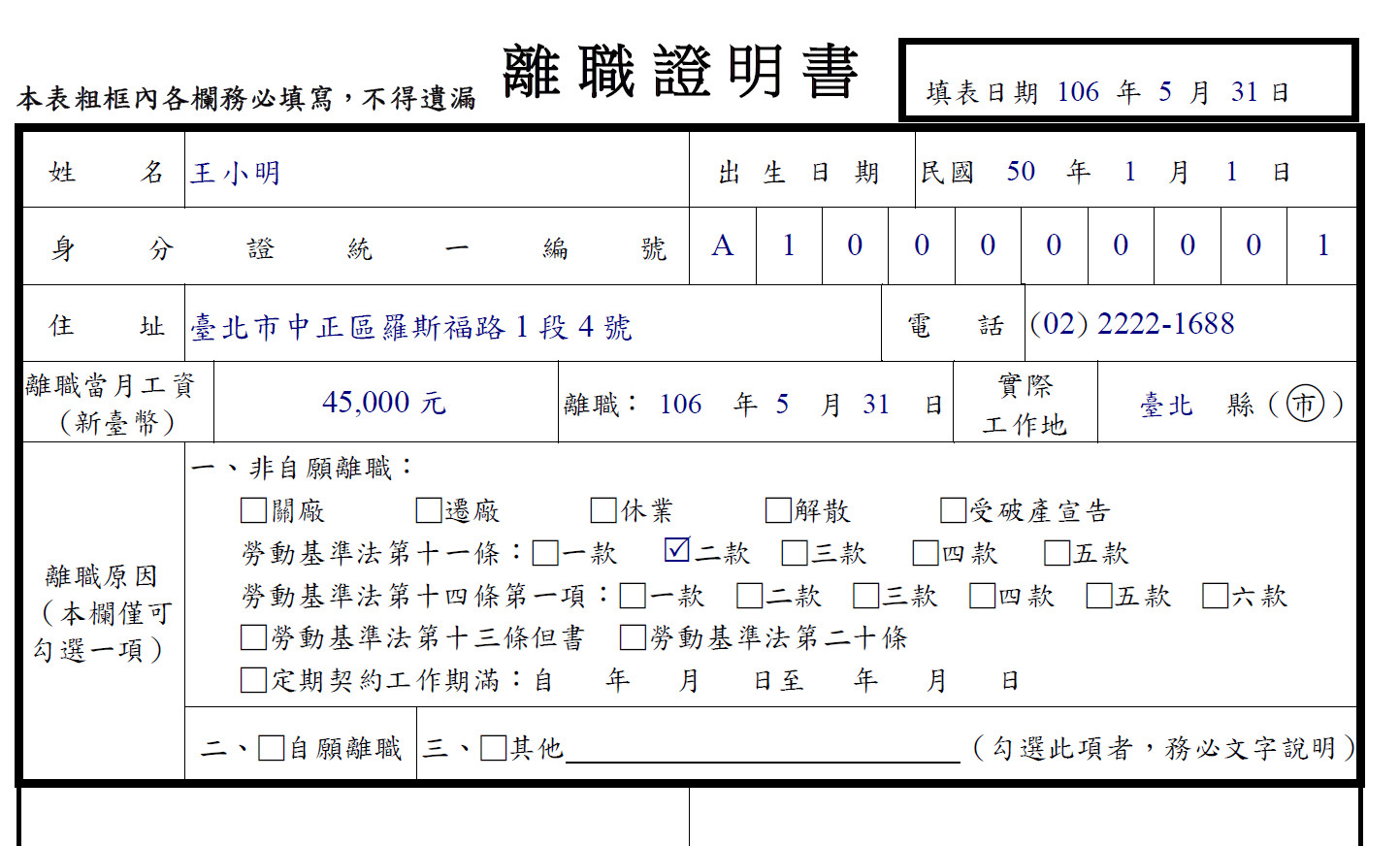
Task: Tick 五款 checkbox of 第十四條第一項
Action: point(1099,596)
